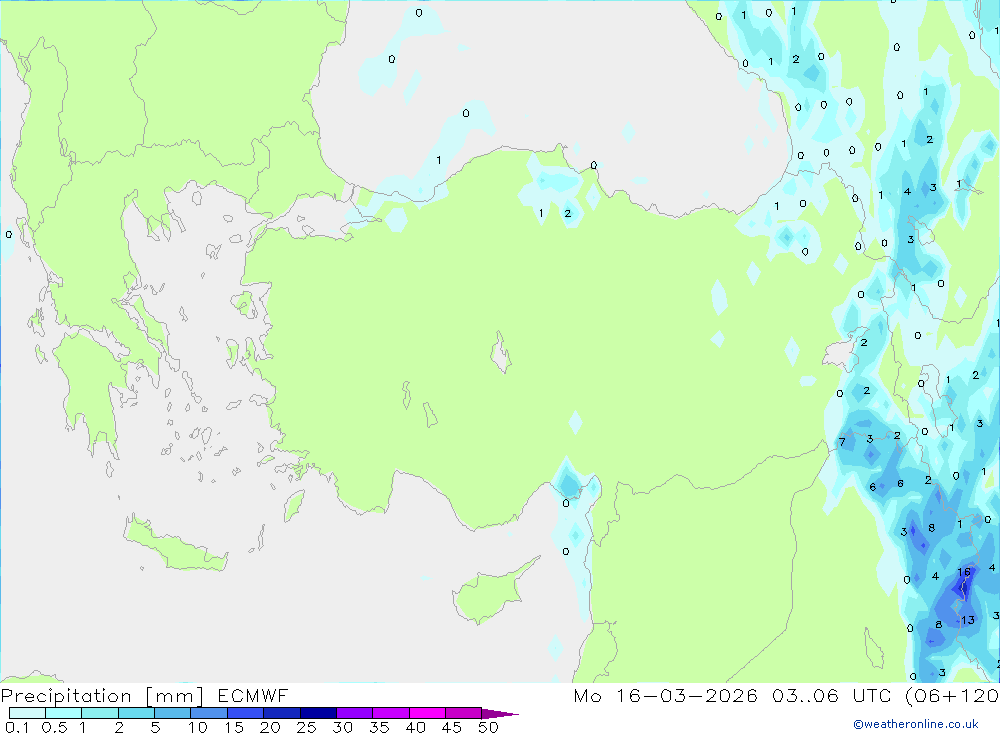Click the "(06+120" forecast offset text

[x=952, y=696]
